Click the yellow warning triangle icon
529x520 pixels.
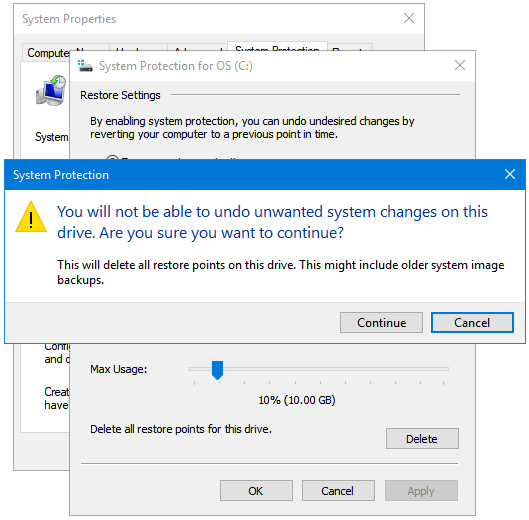31,217
